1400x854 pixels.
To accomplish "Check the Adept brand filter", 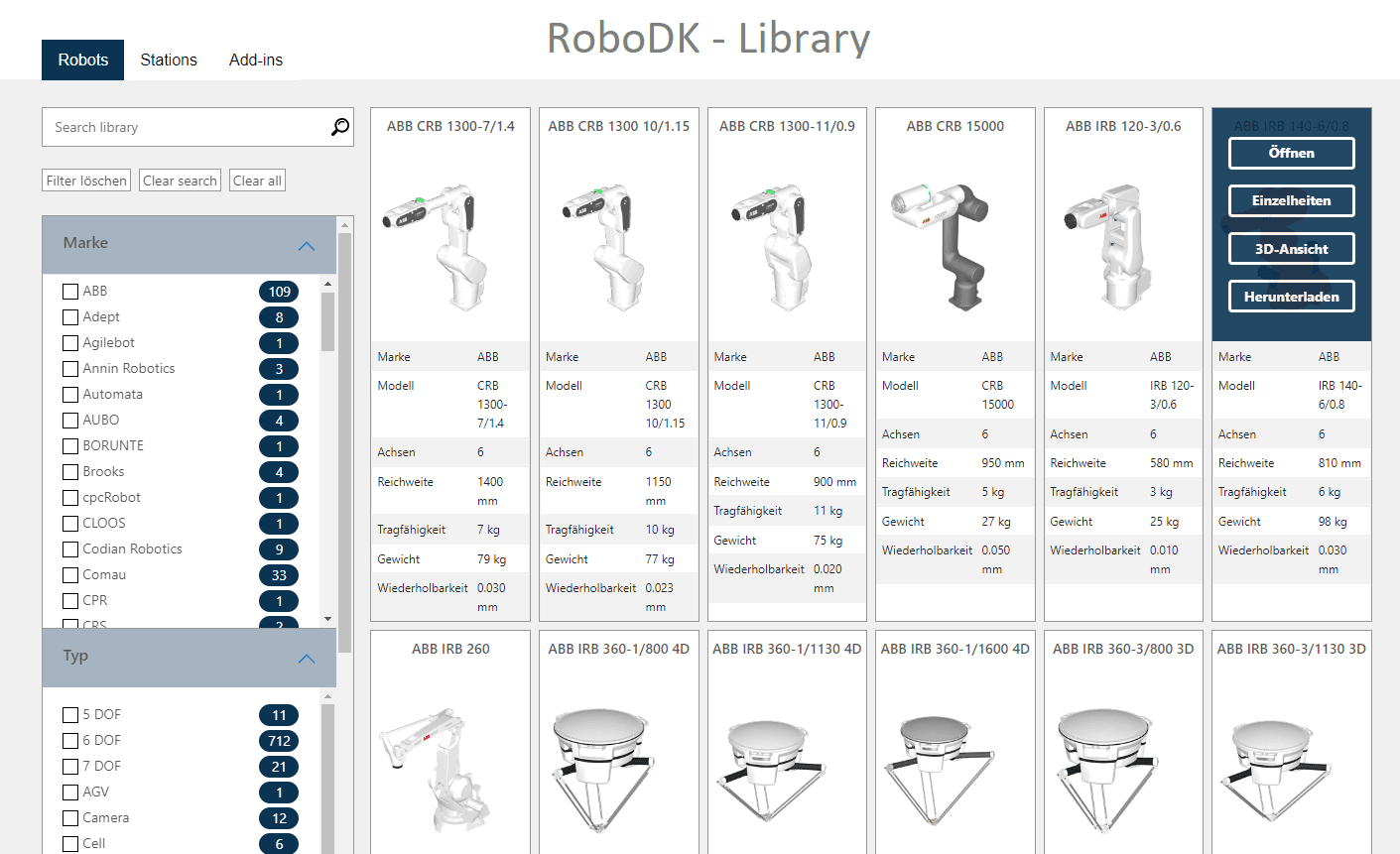I will (70, 317).
